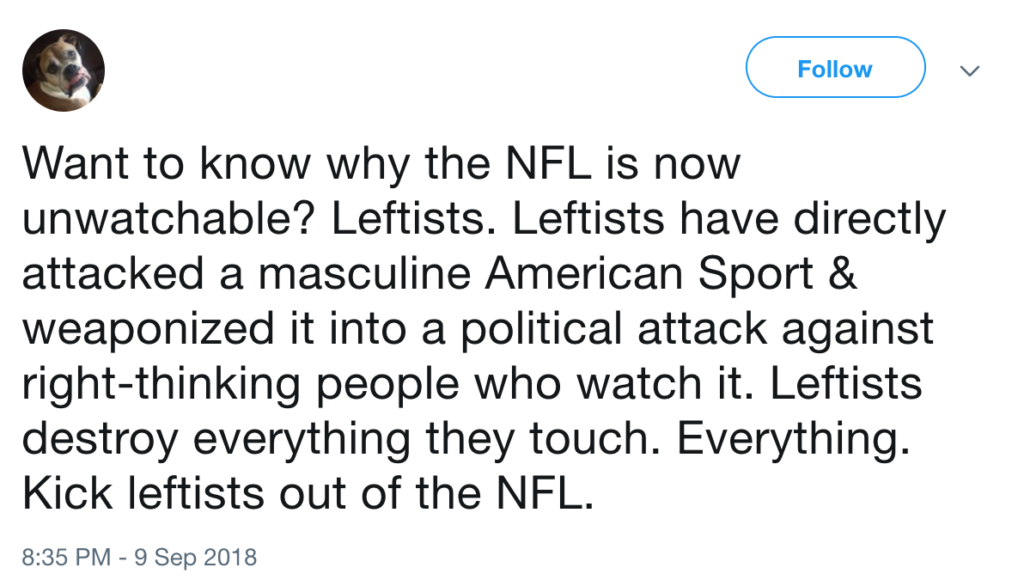Select the word people in tweet
The image size is (1024, 586).
[388, 383]
